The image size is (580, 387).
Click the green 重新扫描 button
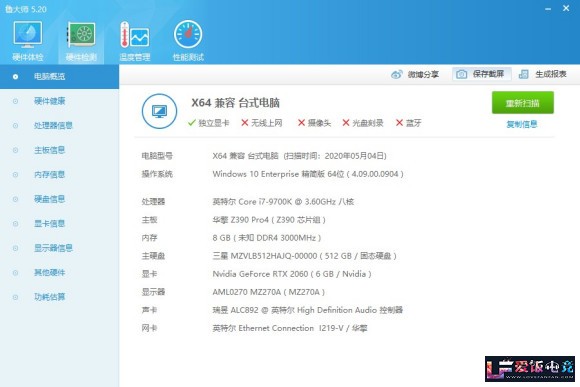pos(522,102)
